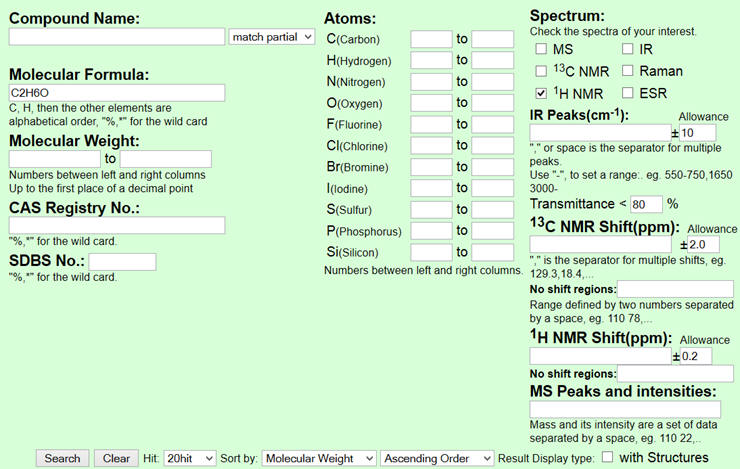Open the match partial dropdown
Image resolution: width=740 pixels, height=469 pixels.
click(x=272, y=37)
